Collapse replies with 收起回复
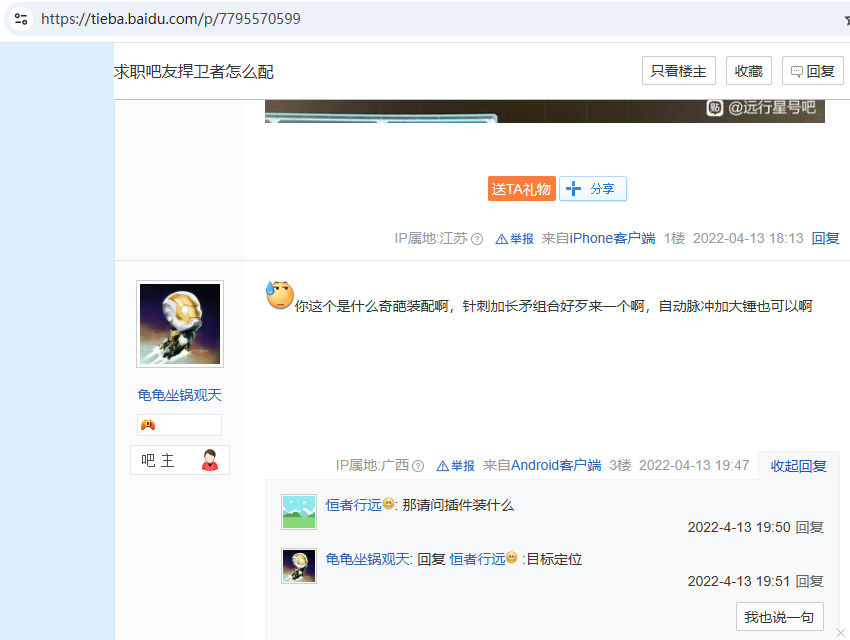This screenshot has width=850, height=640. point(798,466)
